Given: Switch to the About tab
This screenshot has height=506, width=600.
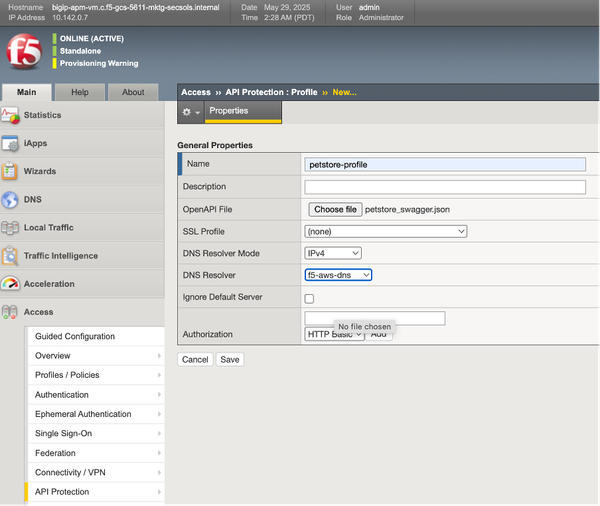Looking at the screenshot, I should [x=133, y=92].
